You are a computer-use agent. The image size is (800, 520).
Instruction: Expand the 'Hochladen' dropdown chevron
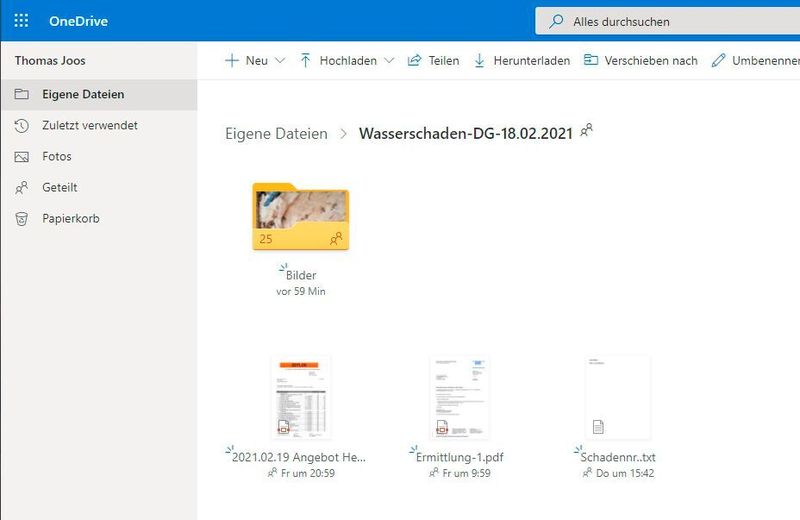coord(389,60)
